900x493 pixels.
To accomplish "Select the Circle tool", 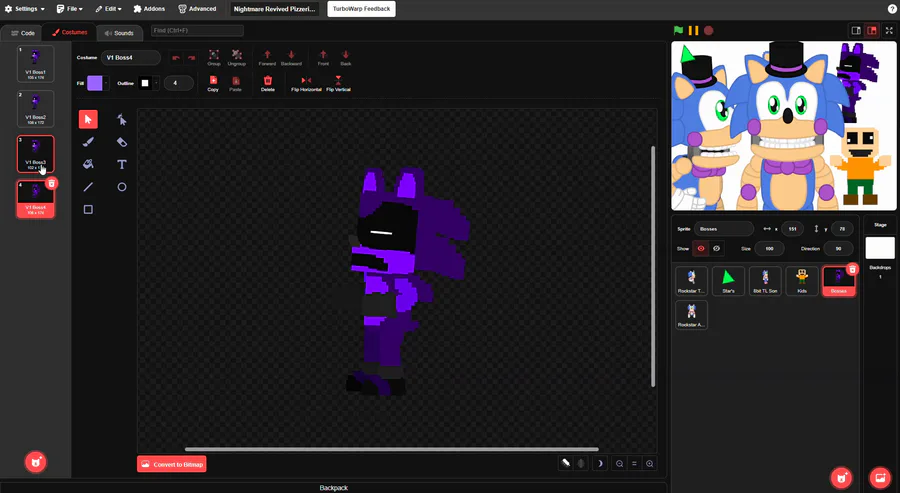I will pos(122,187).
